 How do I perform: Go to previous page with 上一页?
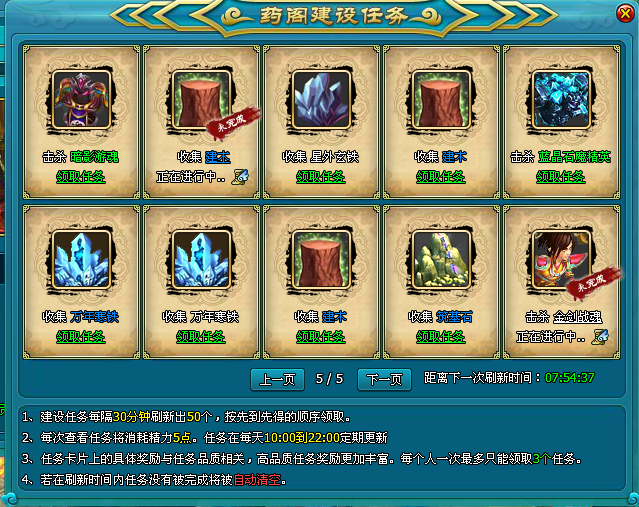(x=278, y=379)
